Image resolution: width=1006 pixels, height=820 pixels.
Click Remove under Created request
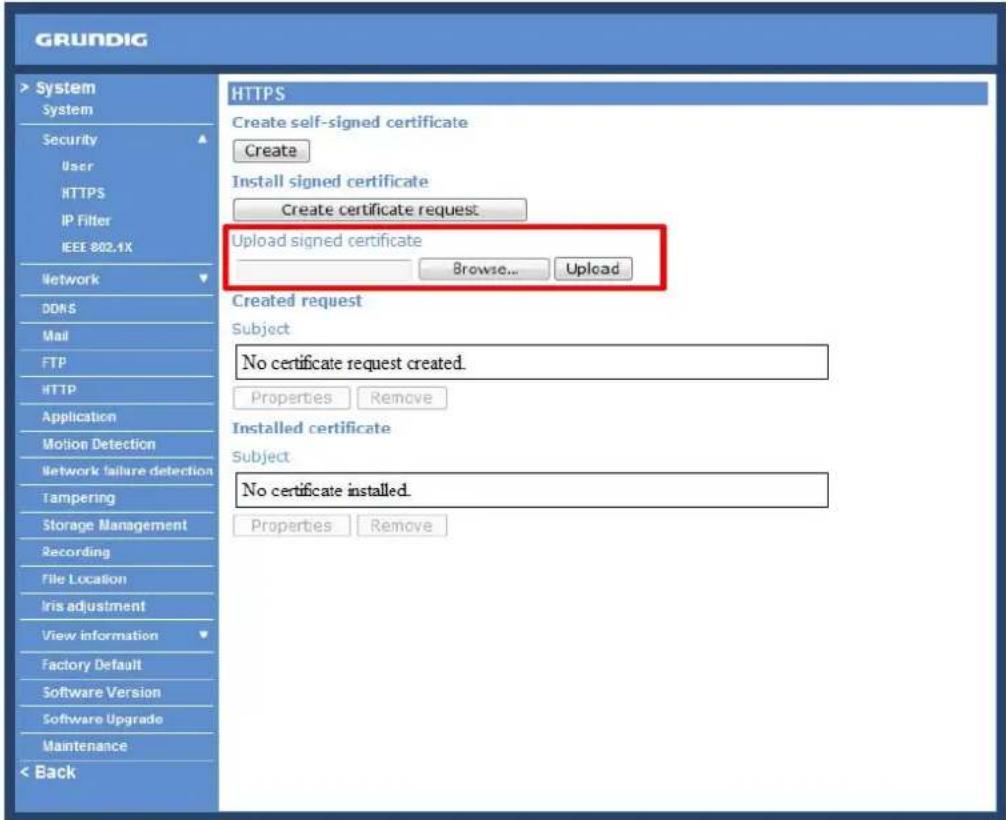(402, 398)
